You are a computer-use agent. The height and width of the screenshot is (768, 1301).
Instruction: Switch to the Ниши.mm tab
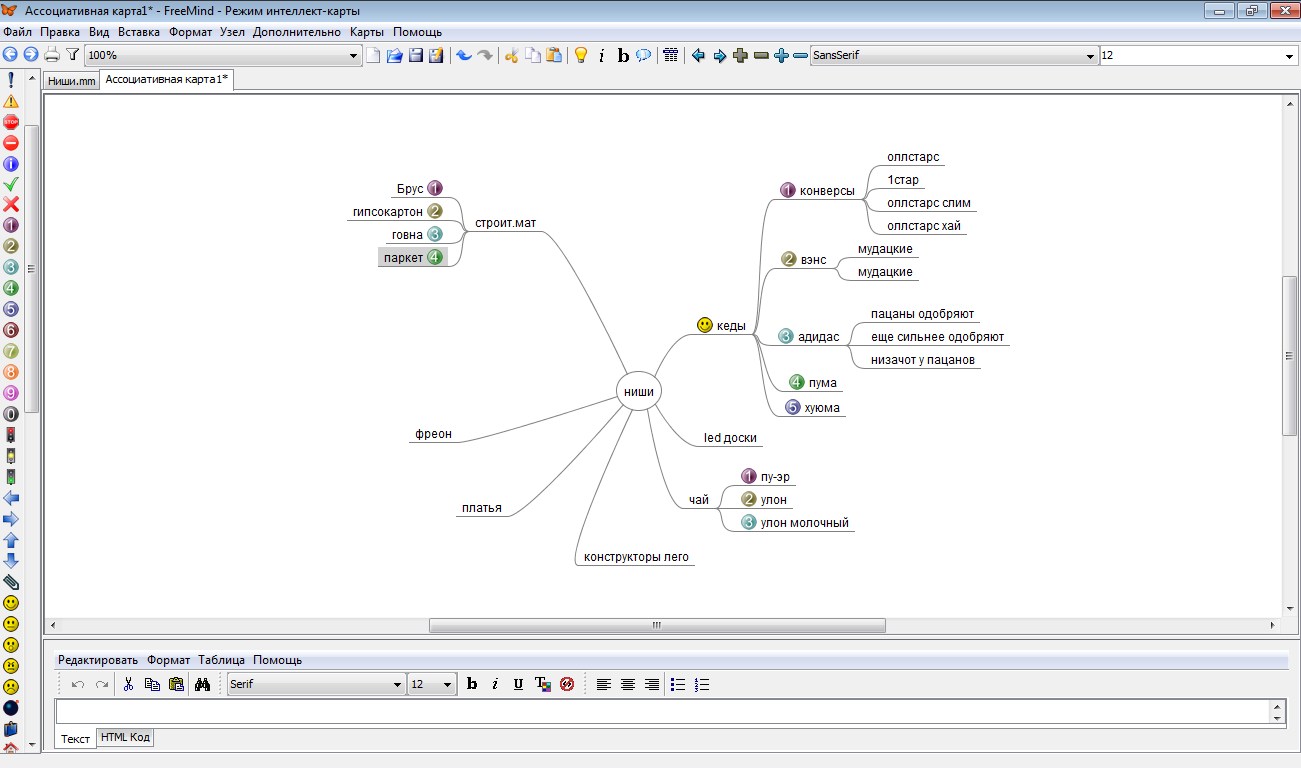pyautogui.click(x=72, y=82)
